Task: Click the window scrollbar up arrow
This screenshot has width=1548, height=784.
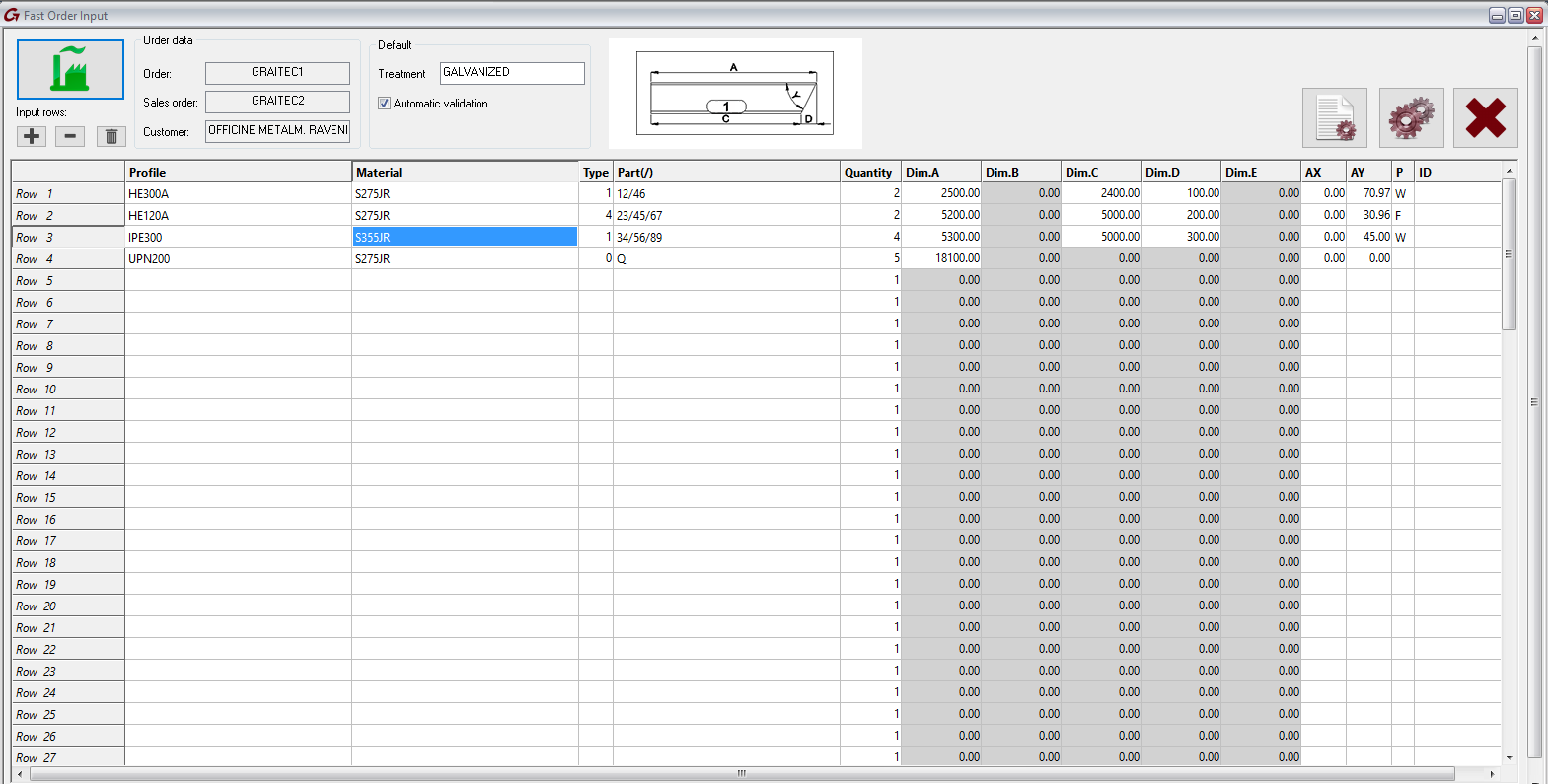Action: [x=1534, y=38]
